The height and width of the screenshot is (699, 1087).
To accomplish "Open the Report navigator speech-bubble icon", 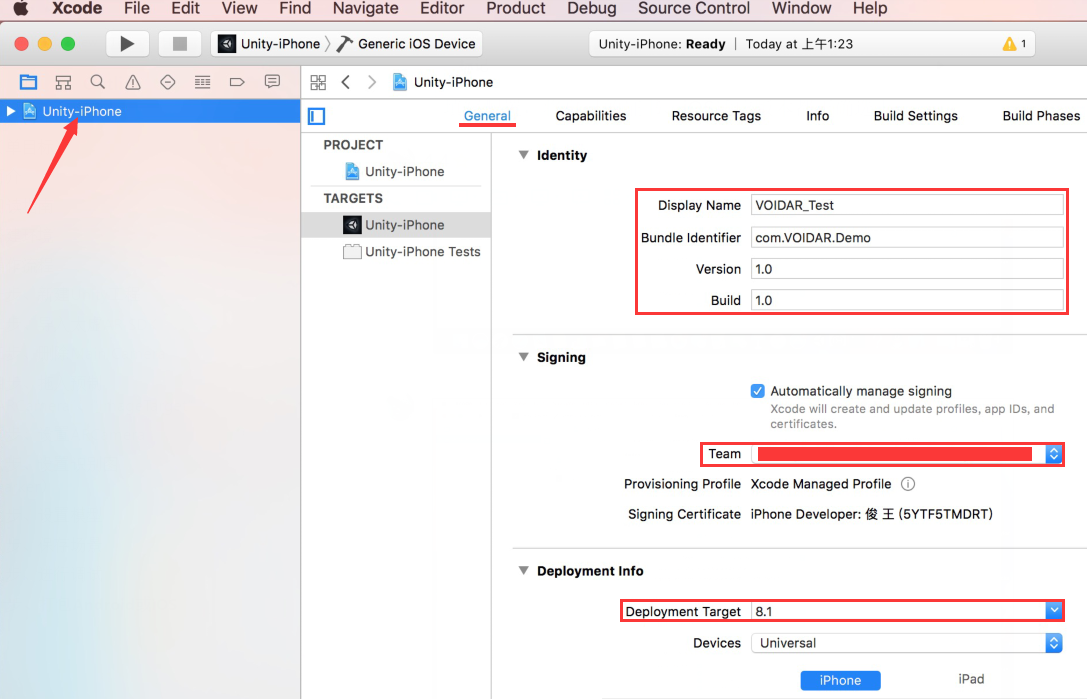I will click(x=272, y=82).
